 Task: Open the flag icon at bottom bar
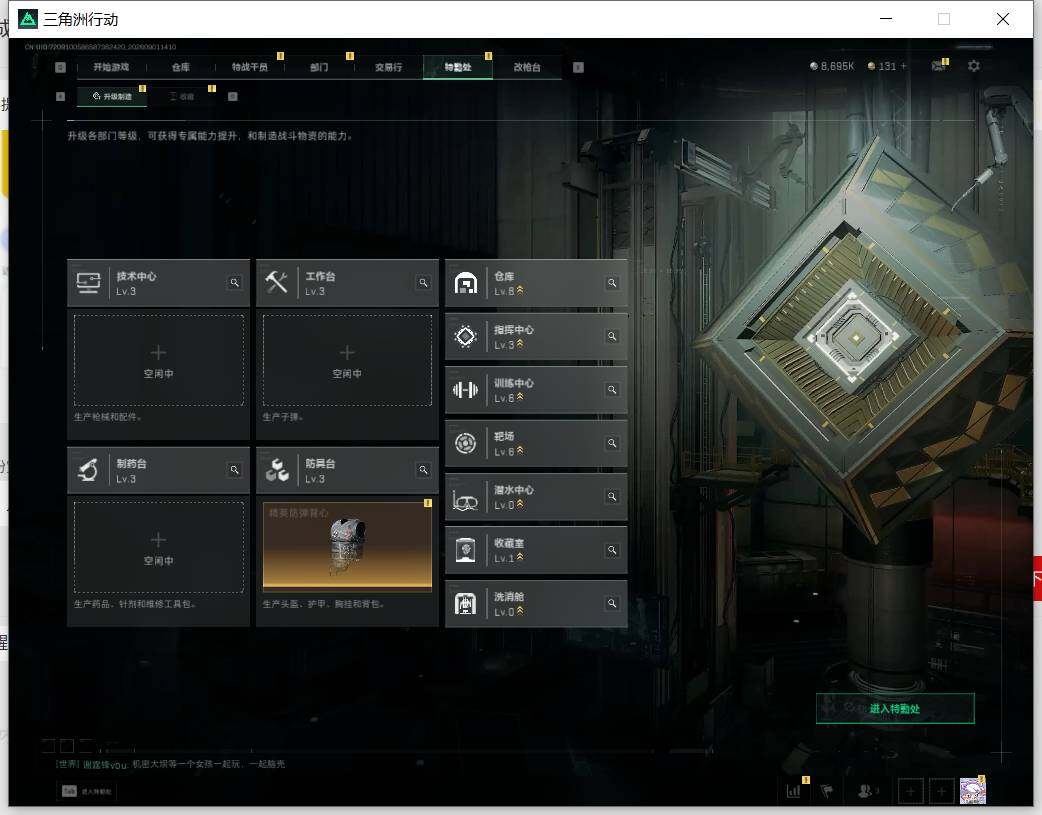827,791
